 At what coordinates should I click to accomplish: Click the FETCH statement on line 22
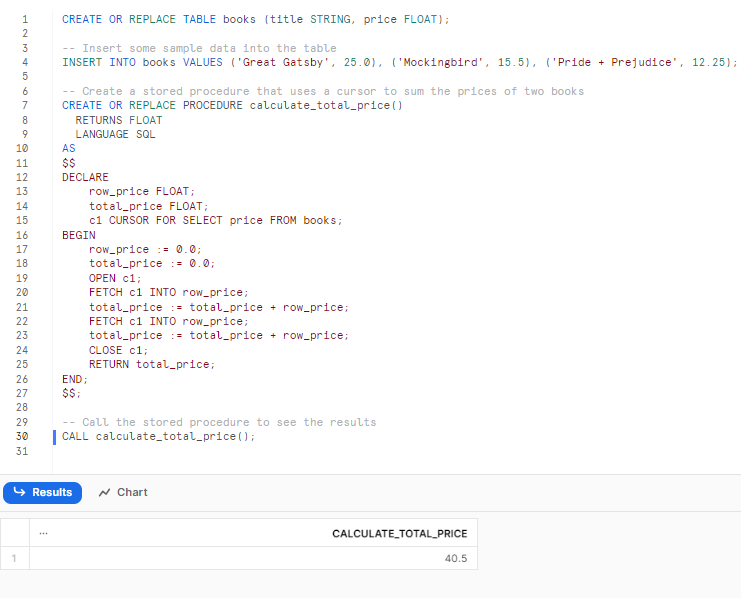pyautogui.click(x=168, y=321)
